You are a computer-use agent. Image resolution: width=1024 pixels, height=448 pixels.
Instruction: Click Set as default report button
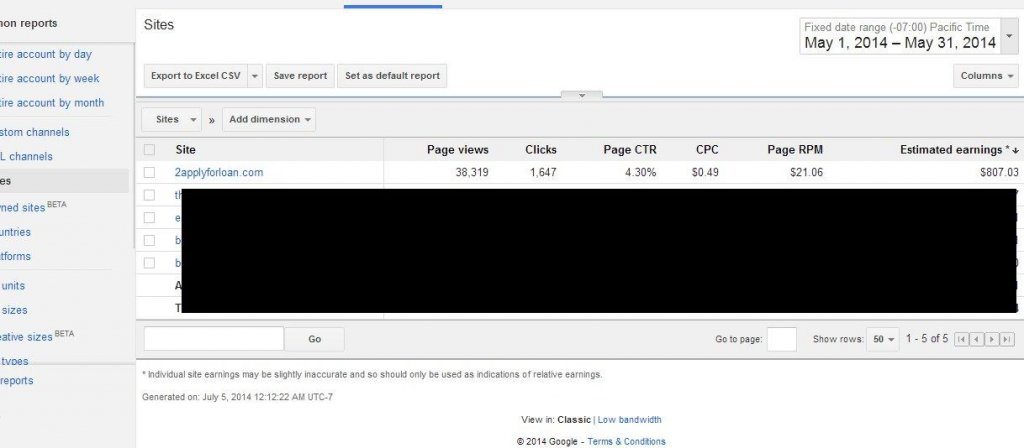392,76
